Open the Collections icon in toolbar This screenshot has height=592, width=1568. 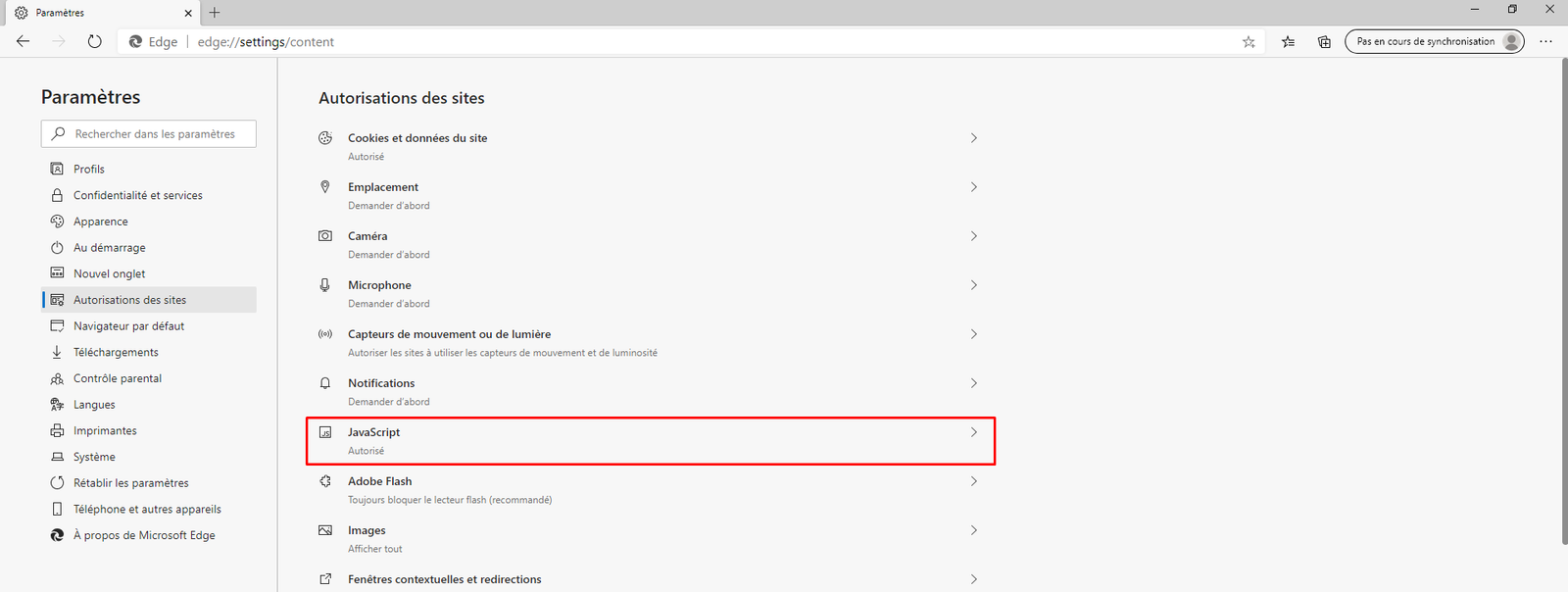coord(1324,42)
